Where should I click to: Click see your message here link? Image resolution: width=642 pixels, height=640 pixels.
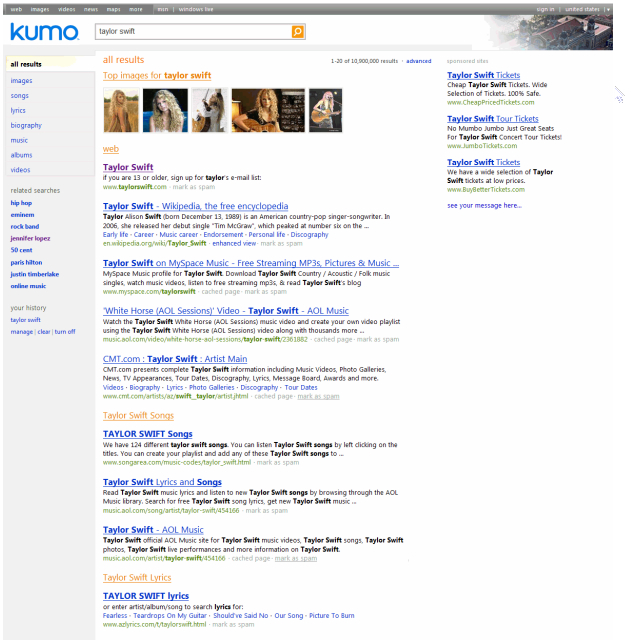pyautogui.click(x=484, y=206)
